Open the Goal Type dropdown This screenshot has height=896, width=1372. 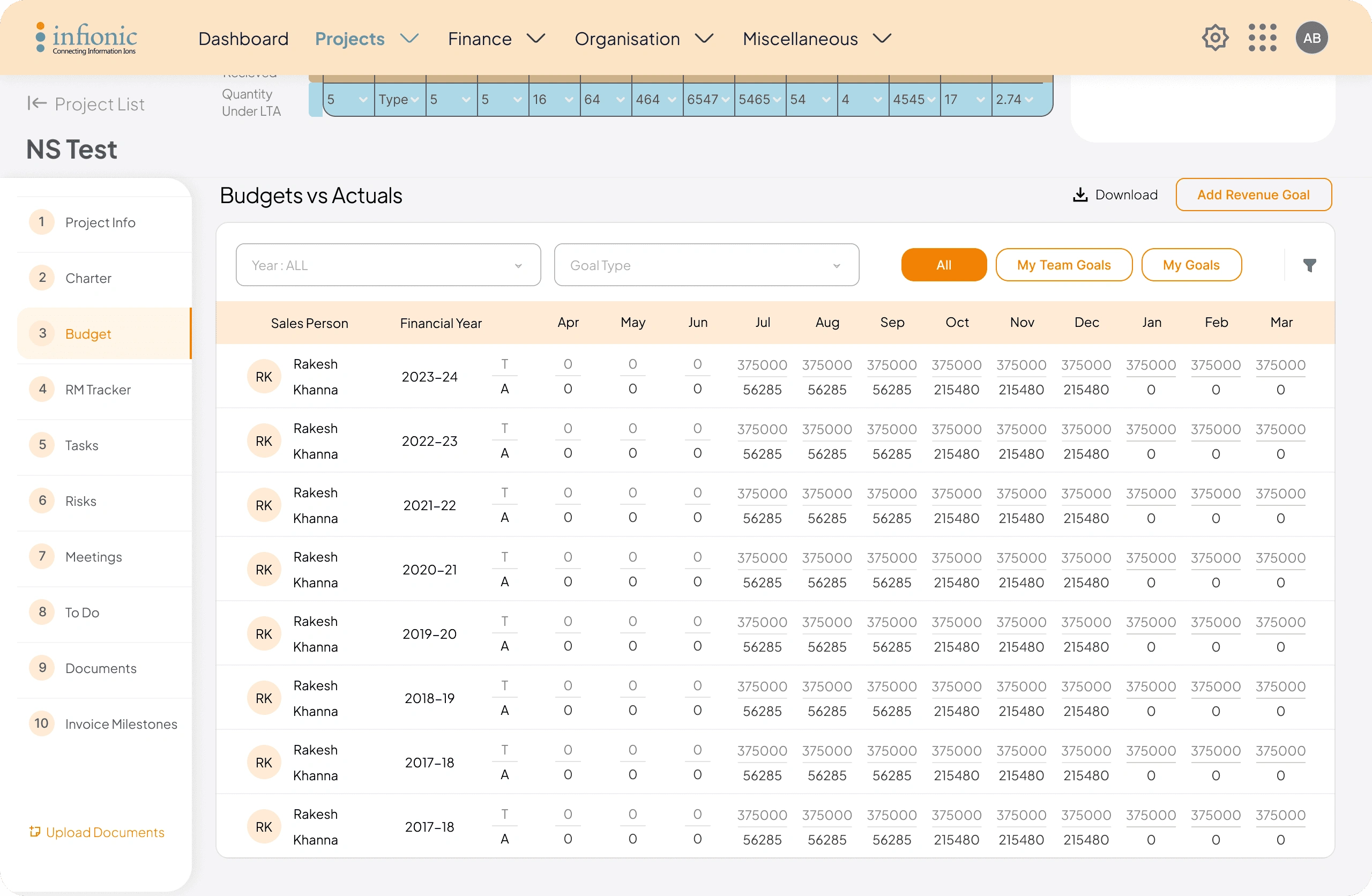pos(706,265)
